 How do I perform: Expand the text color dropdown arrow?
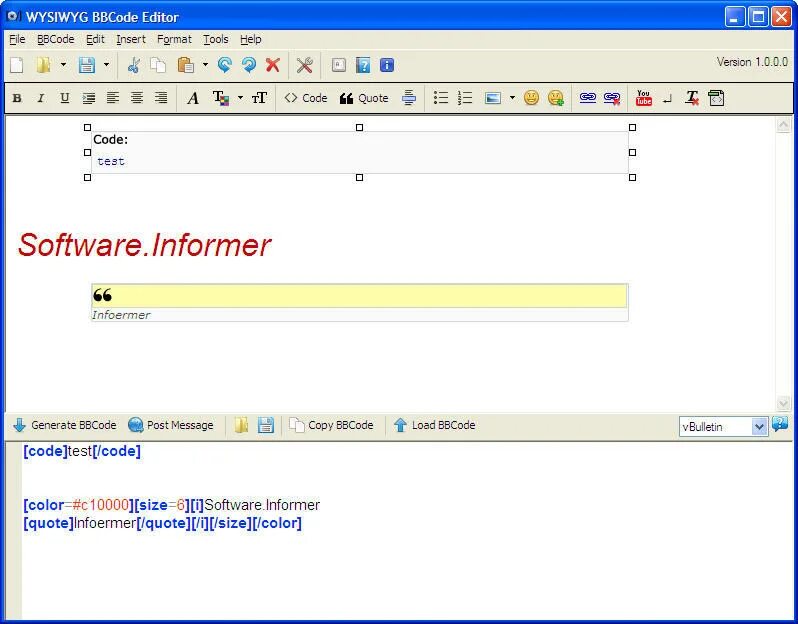click(240, 98)
